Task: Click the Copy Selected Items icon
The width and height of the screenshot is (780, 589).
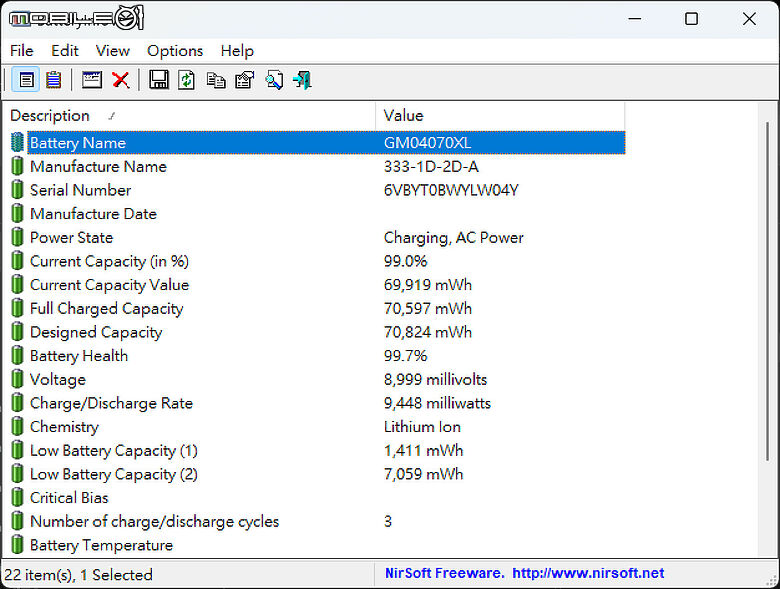Action: click(x=216, y=80)
